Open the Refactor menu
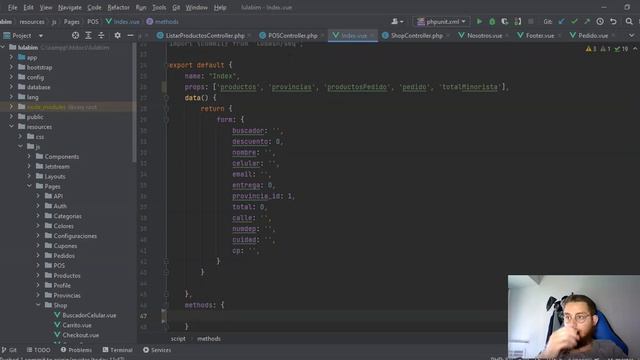The width and height of the screenshot is (640, 360). click(118, 7)
